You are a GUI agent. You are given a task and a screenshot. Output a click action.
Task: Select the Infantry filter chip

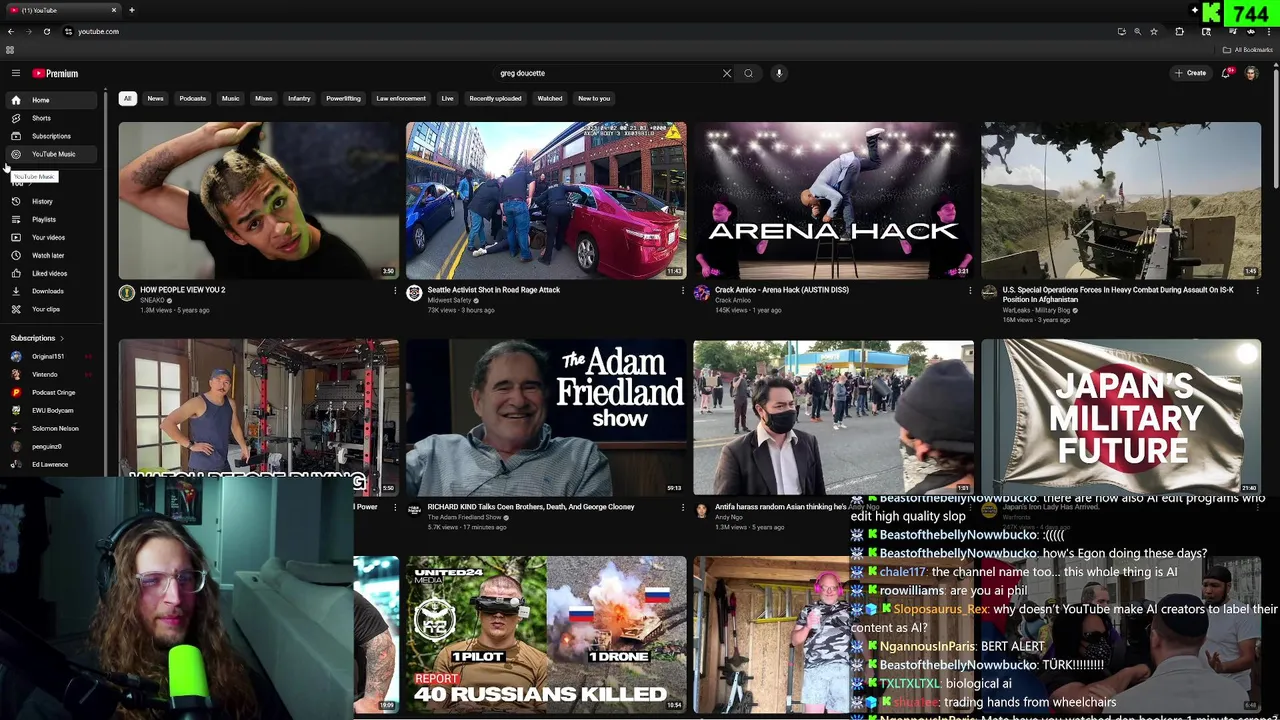[299, 98]
